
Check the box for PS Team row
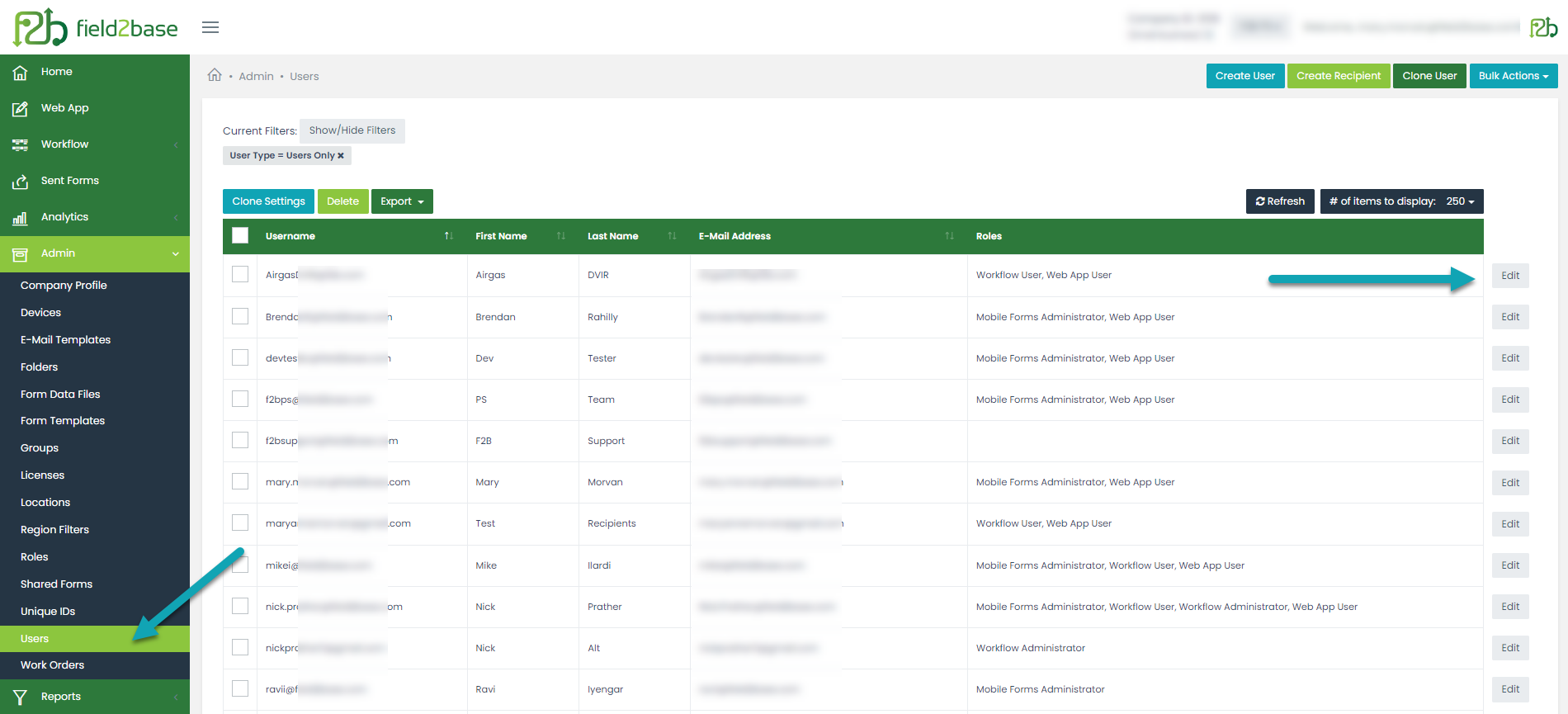pyautogui.click(x=240, y=399)
